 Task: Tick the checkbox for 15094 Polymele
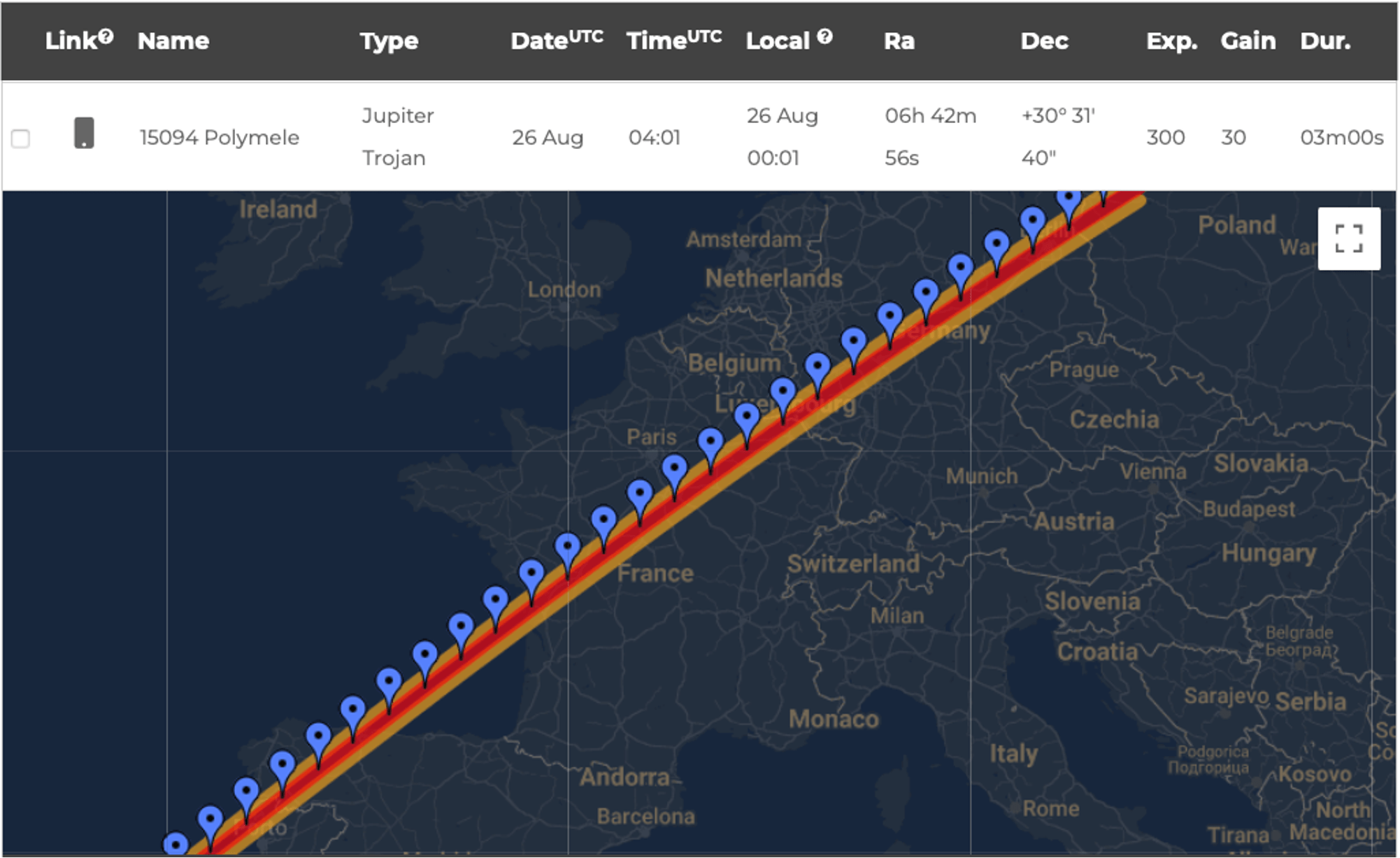pyautogui.click(x=21, y=138)
